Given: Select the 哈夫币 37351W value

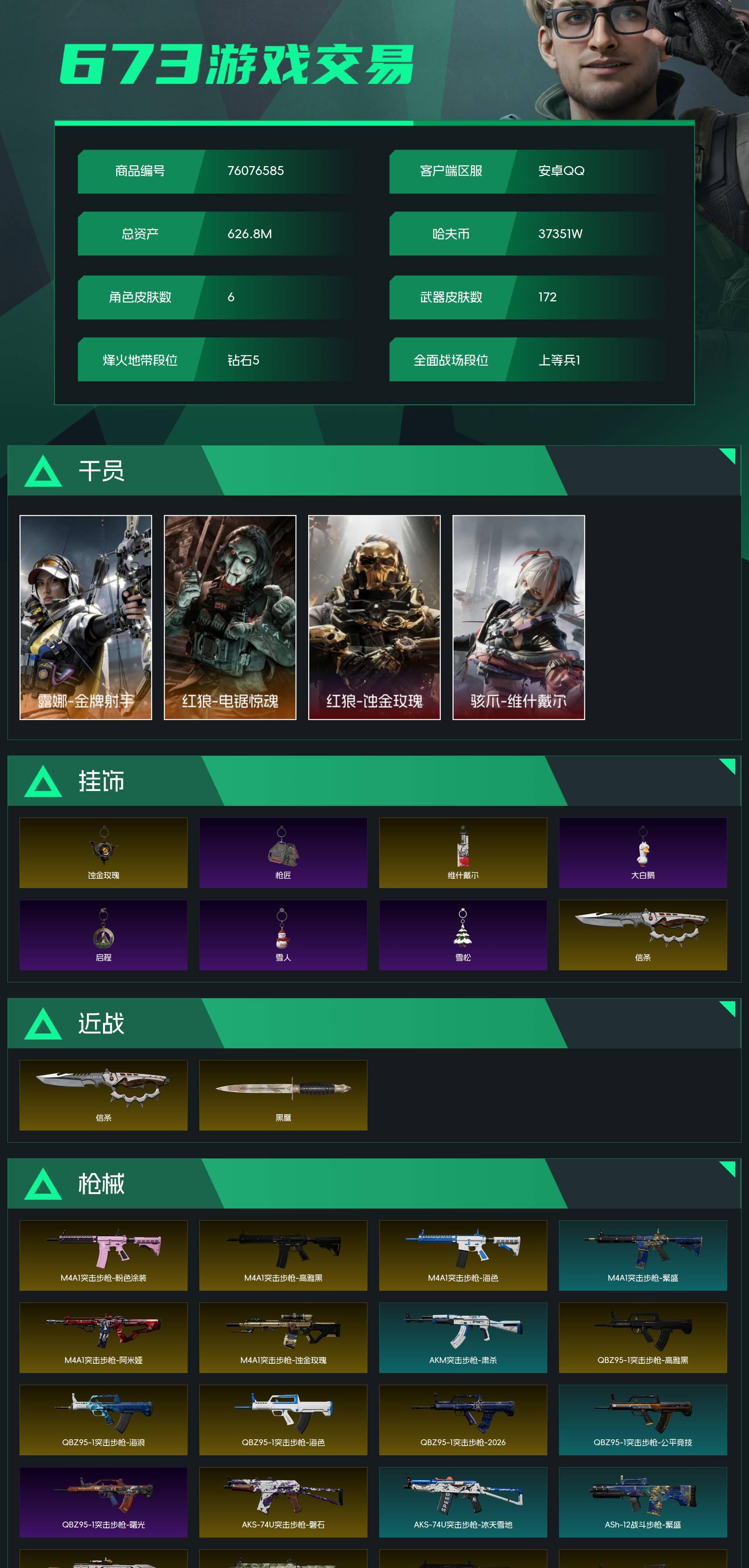Looking at the screenshot, I should [560, 234].
